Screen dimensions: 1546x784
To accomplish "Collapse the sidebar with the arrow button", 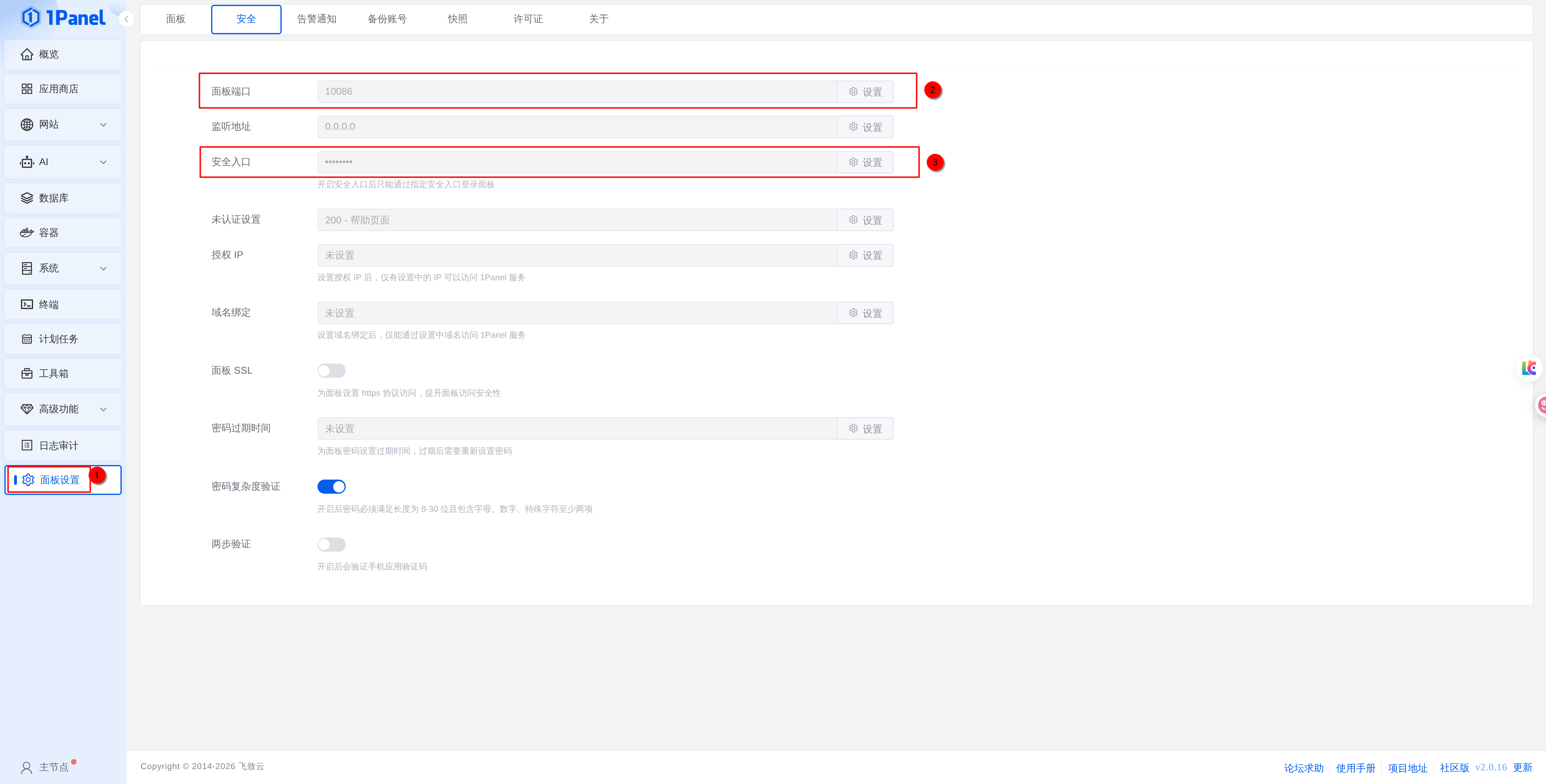I will point(126,19).
